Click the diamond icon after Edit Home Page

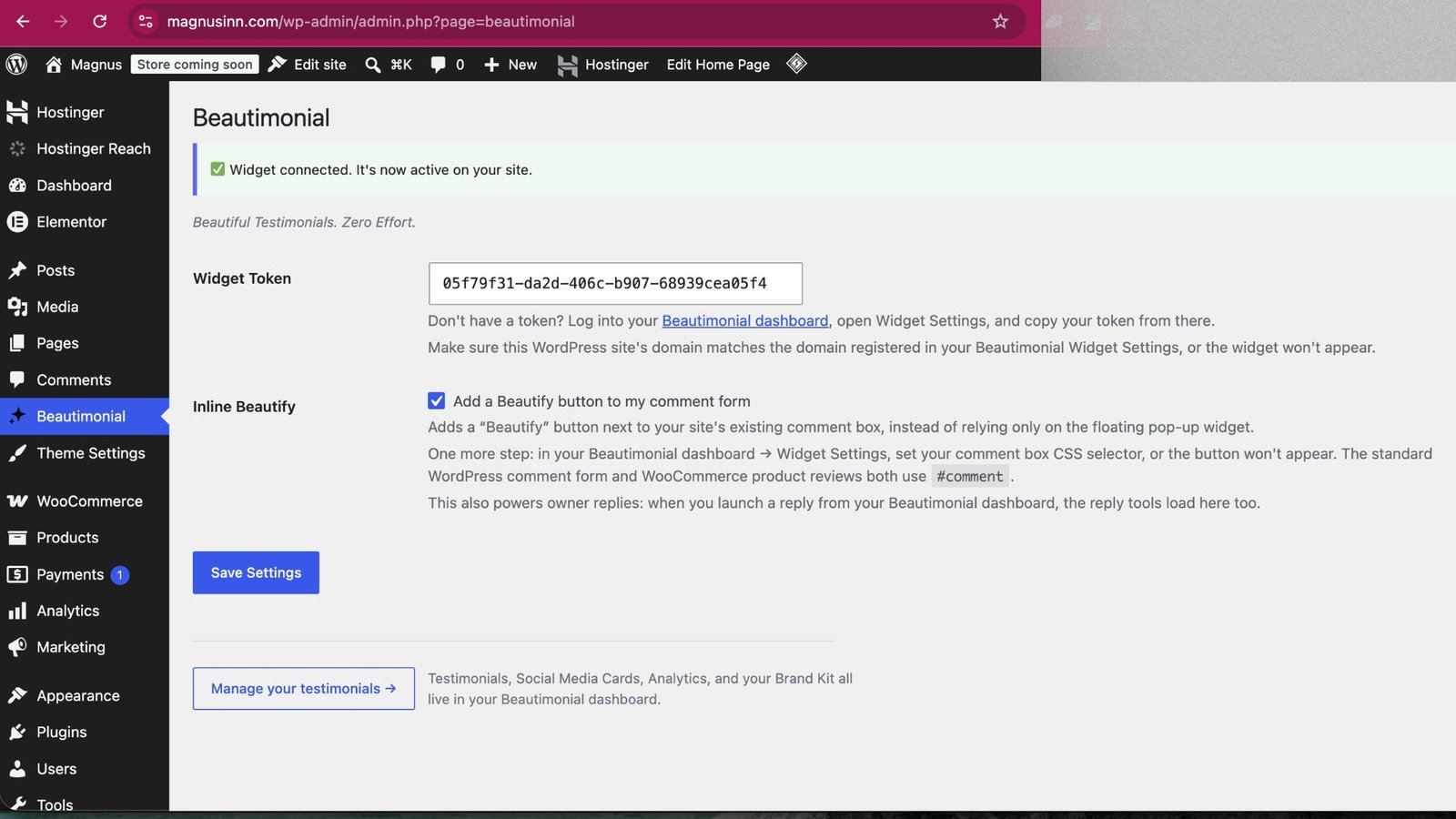click(x=797, y=64)
